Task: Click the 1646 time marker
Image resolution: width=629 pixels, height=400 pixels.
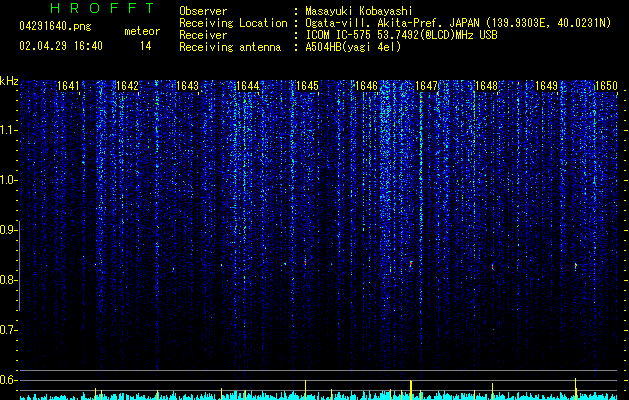Action: point(367,86)
